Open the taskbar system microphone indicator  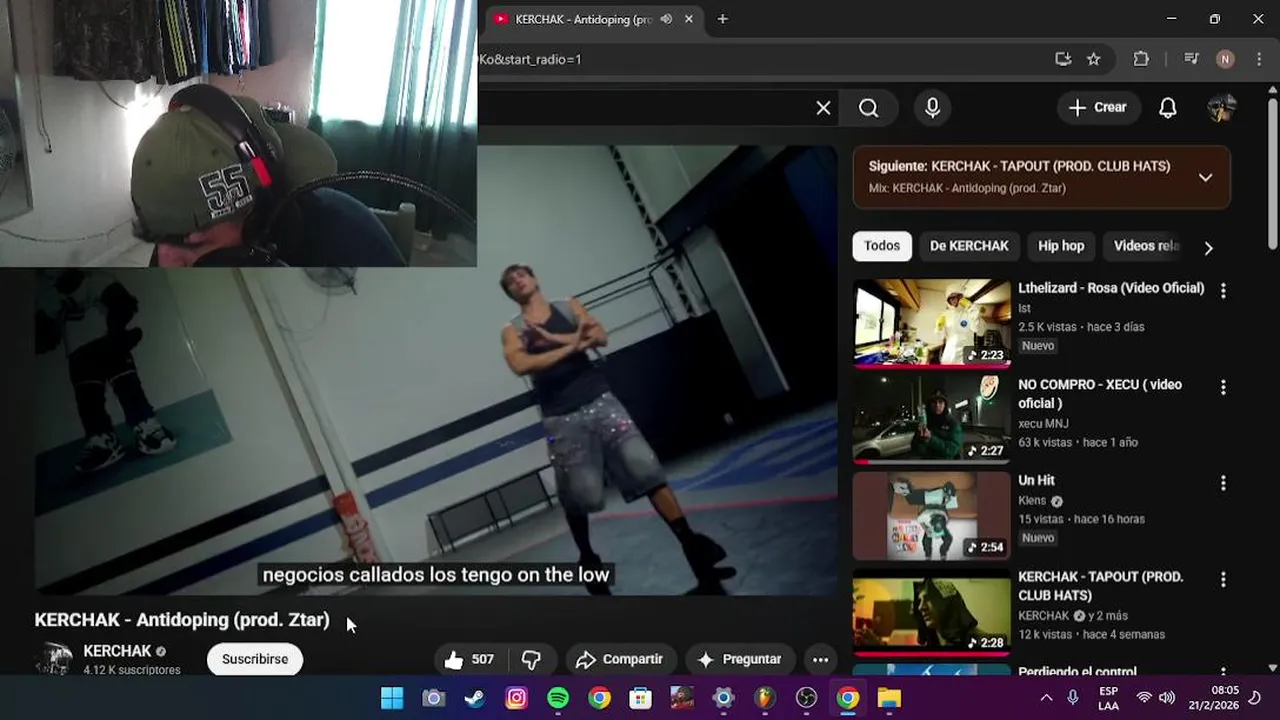tap(1073, 698)
